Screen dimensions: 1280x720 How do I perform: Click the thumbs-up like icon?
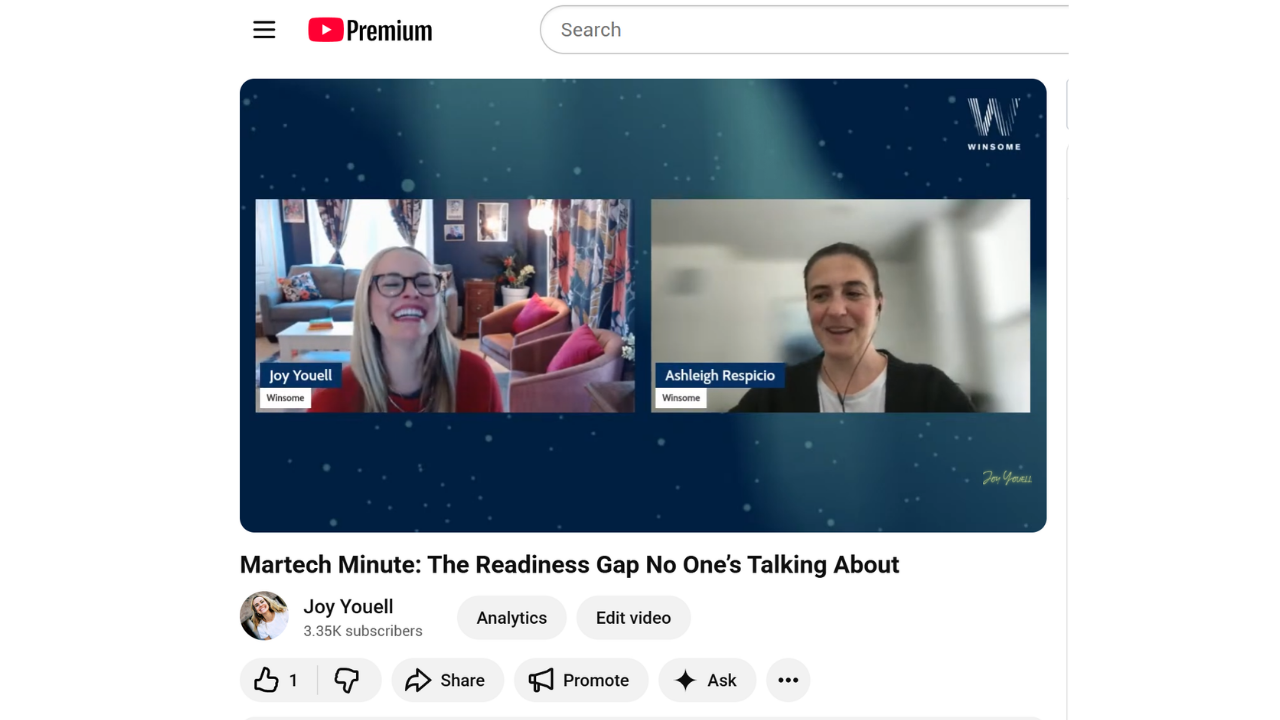(266, 680)
